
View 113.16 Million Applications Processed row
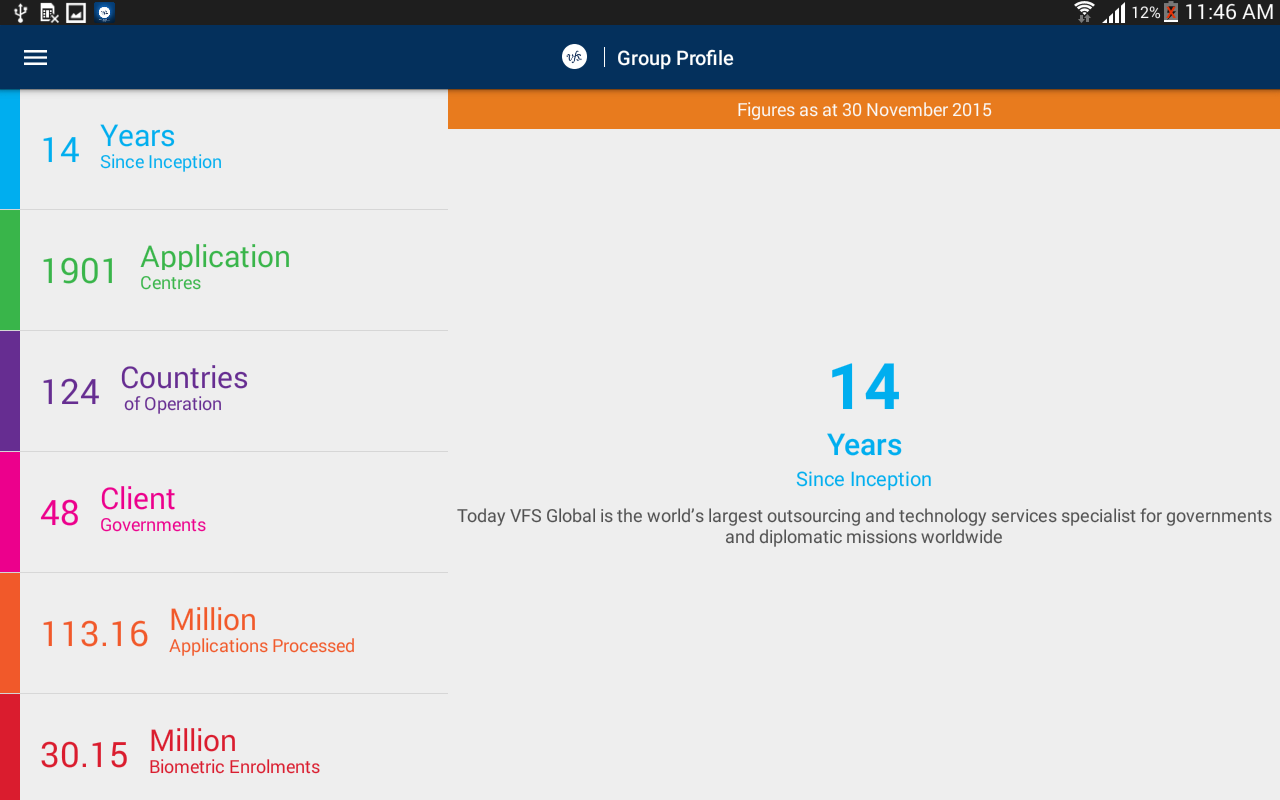pos(224,633)
